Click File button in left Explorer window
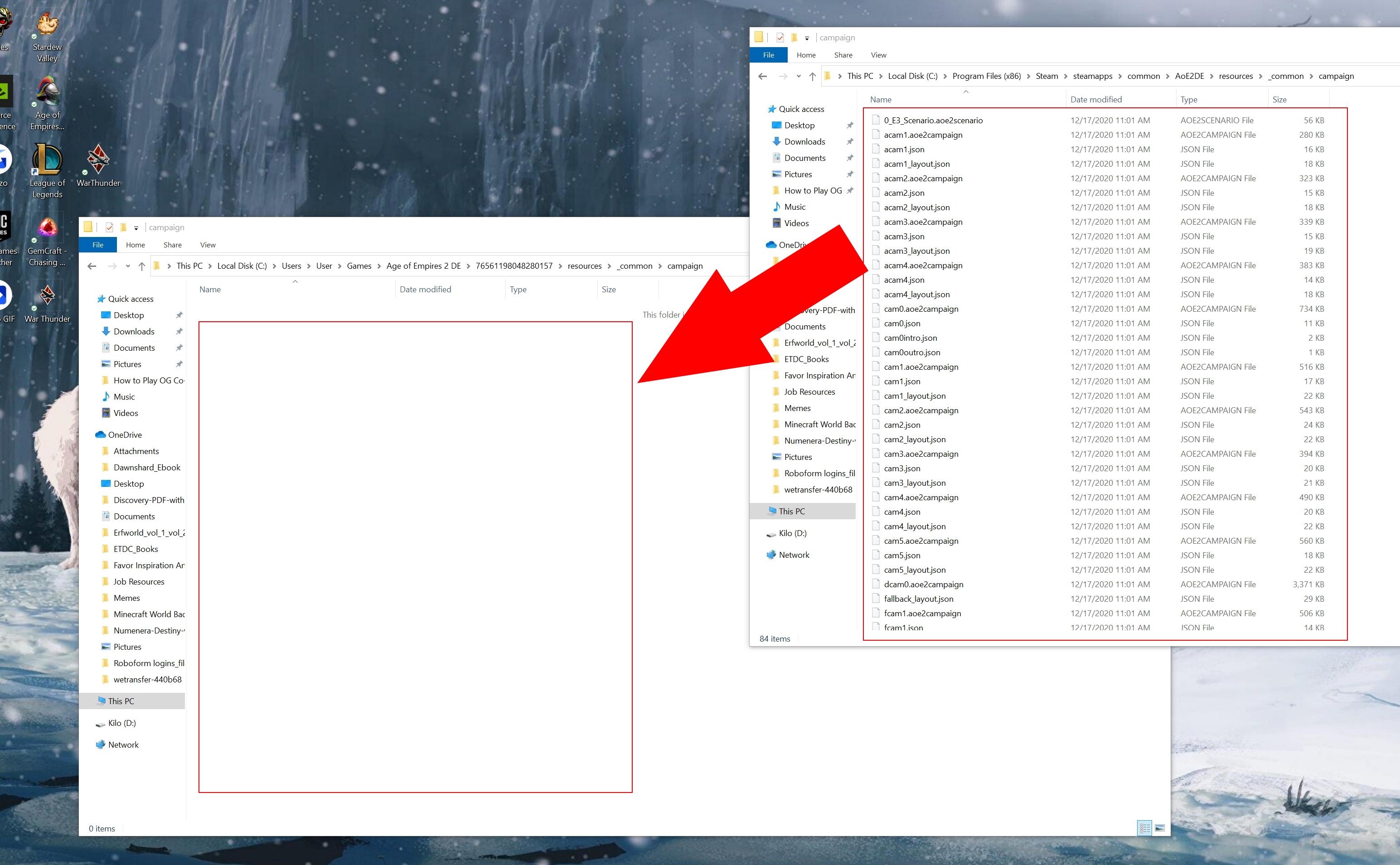 pyautogui.click(x=98, y=245)
